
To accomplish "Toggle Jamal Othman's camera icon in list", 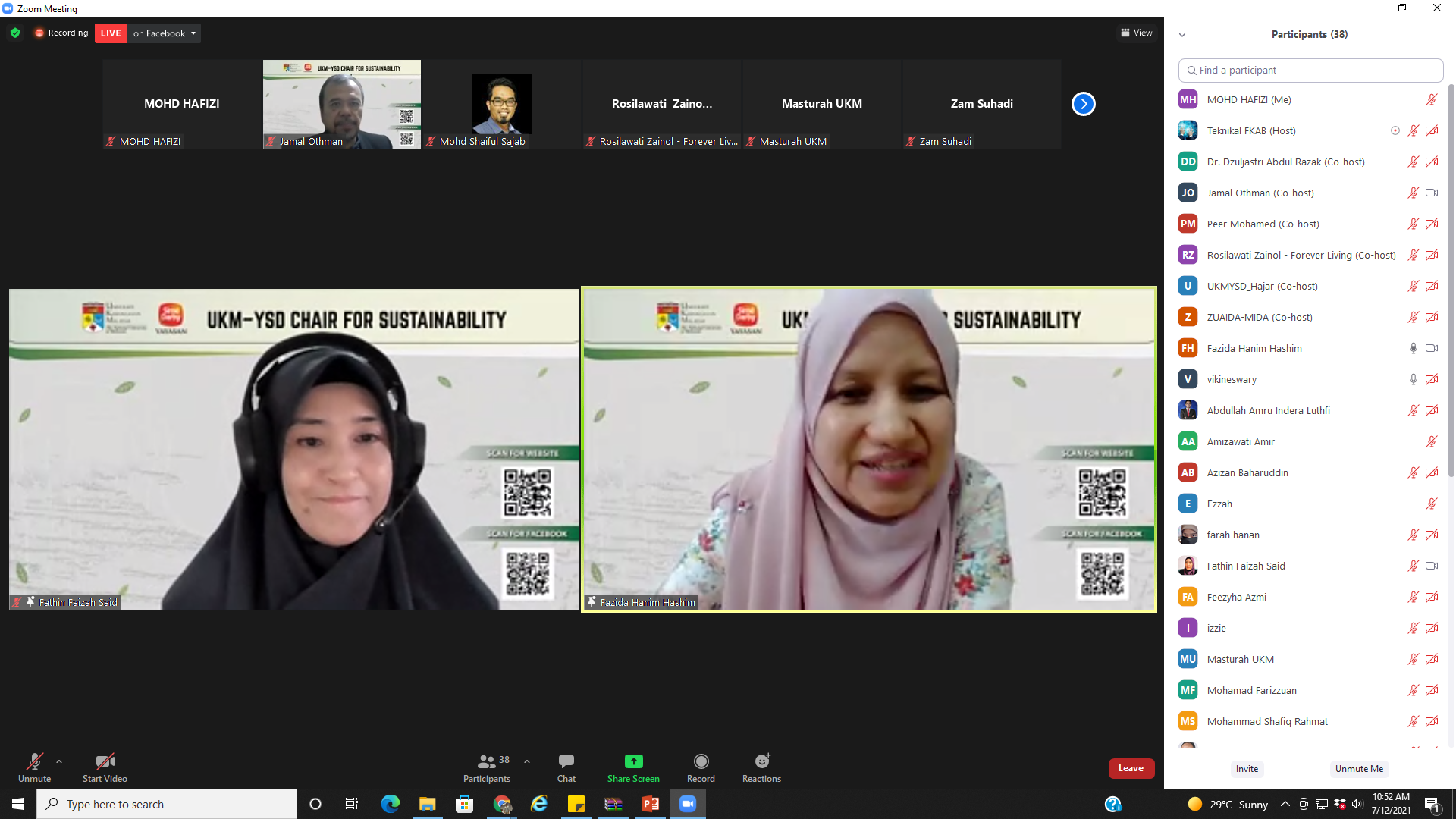I will [1431, 193].
